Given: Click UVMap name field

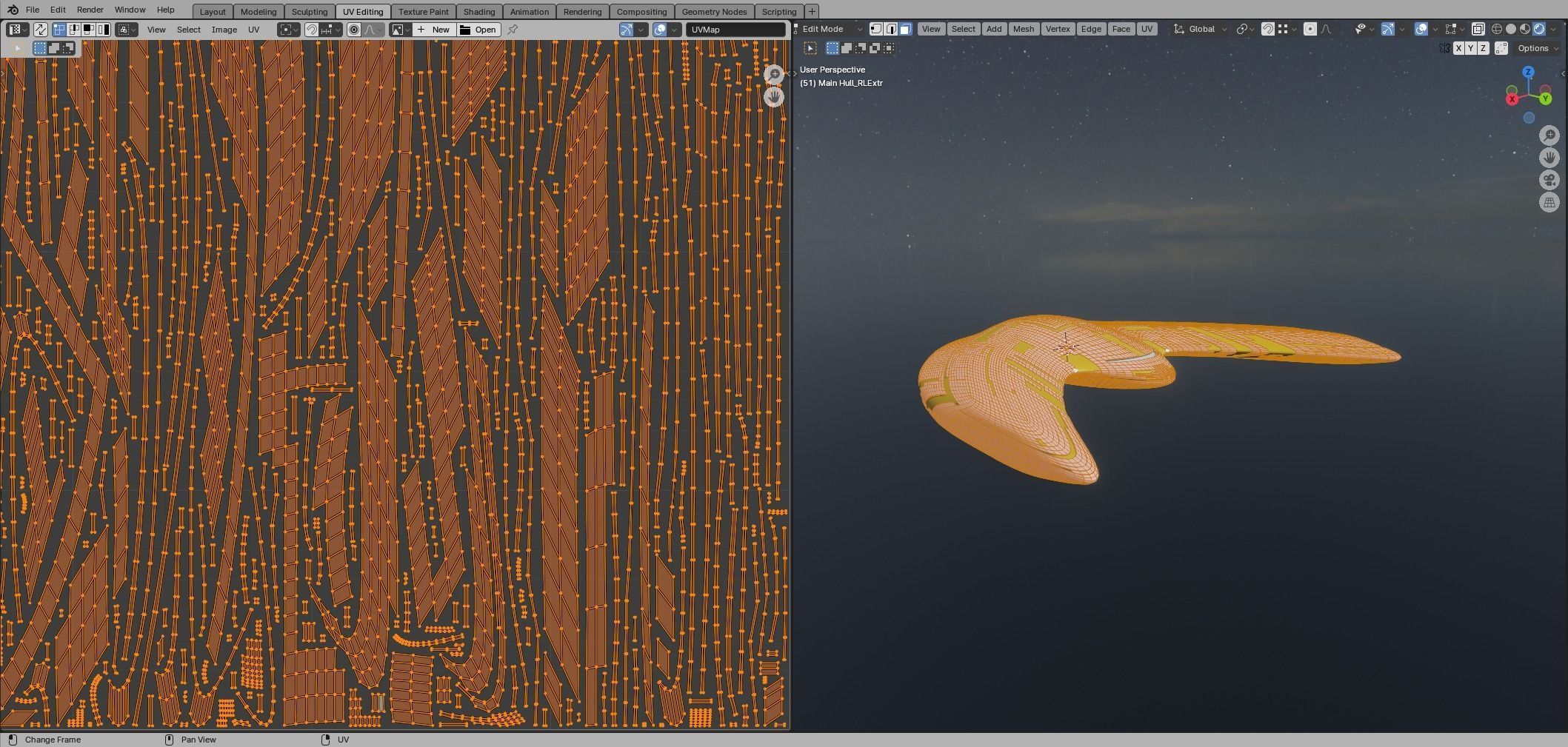Looking at the screenshot, I should pyautogui.click(x=735, y=30).
